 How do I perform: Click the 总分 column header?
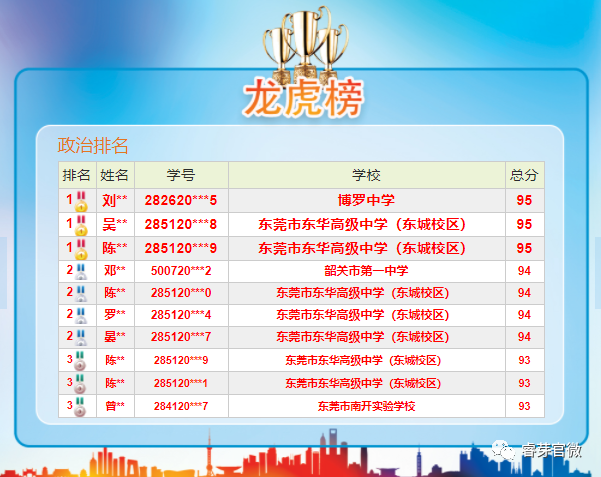[x=524, y=175]
